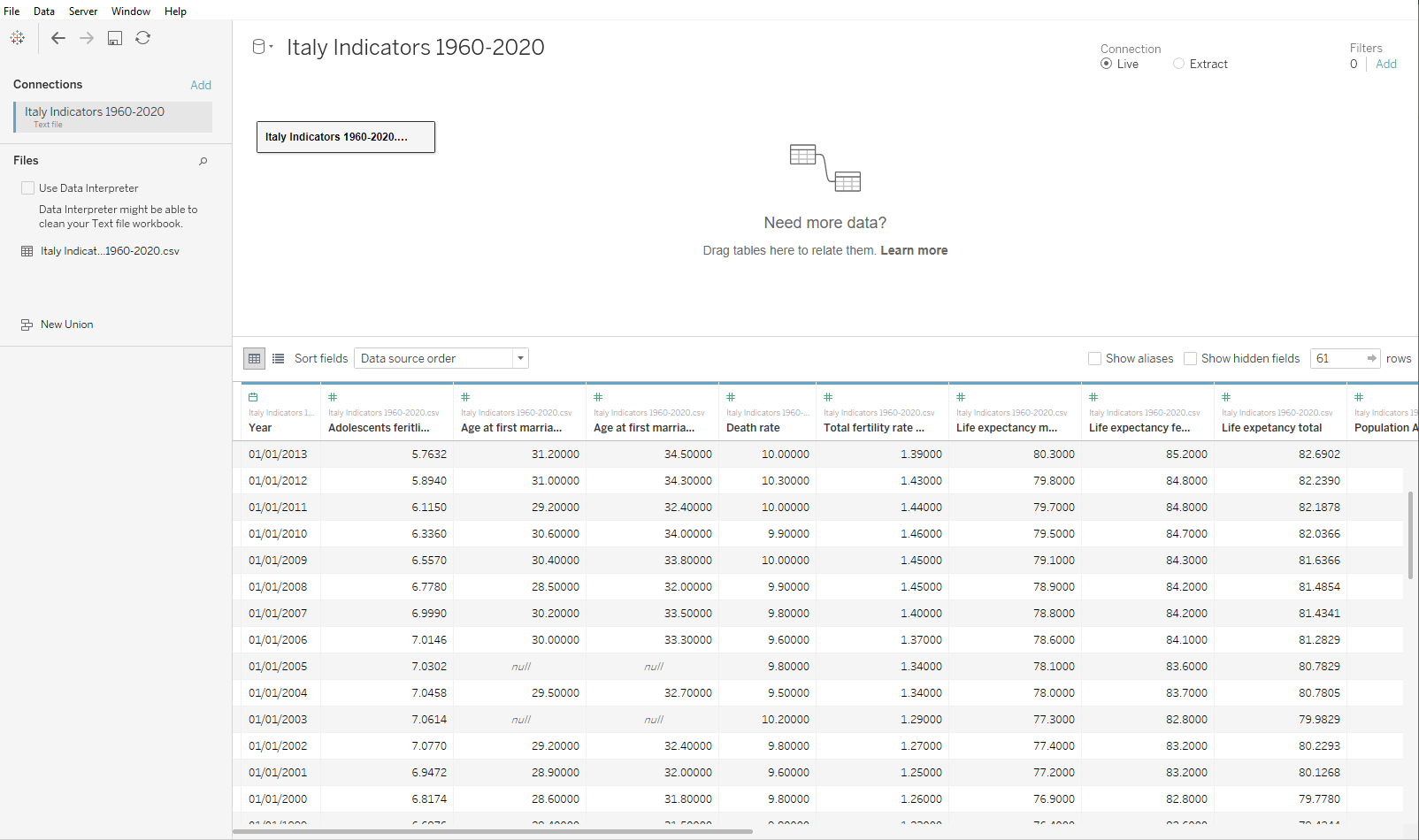Click the back arrow in toolbar

(58, 38)
